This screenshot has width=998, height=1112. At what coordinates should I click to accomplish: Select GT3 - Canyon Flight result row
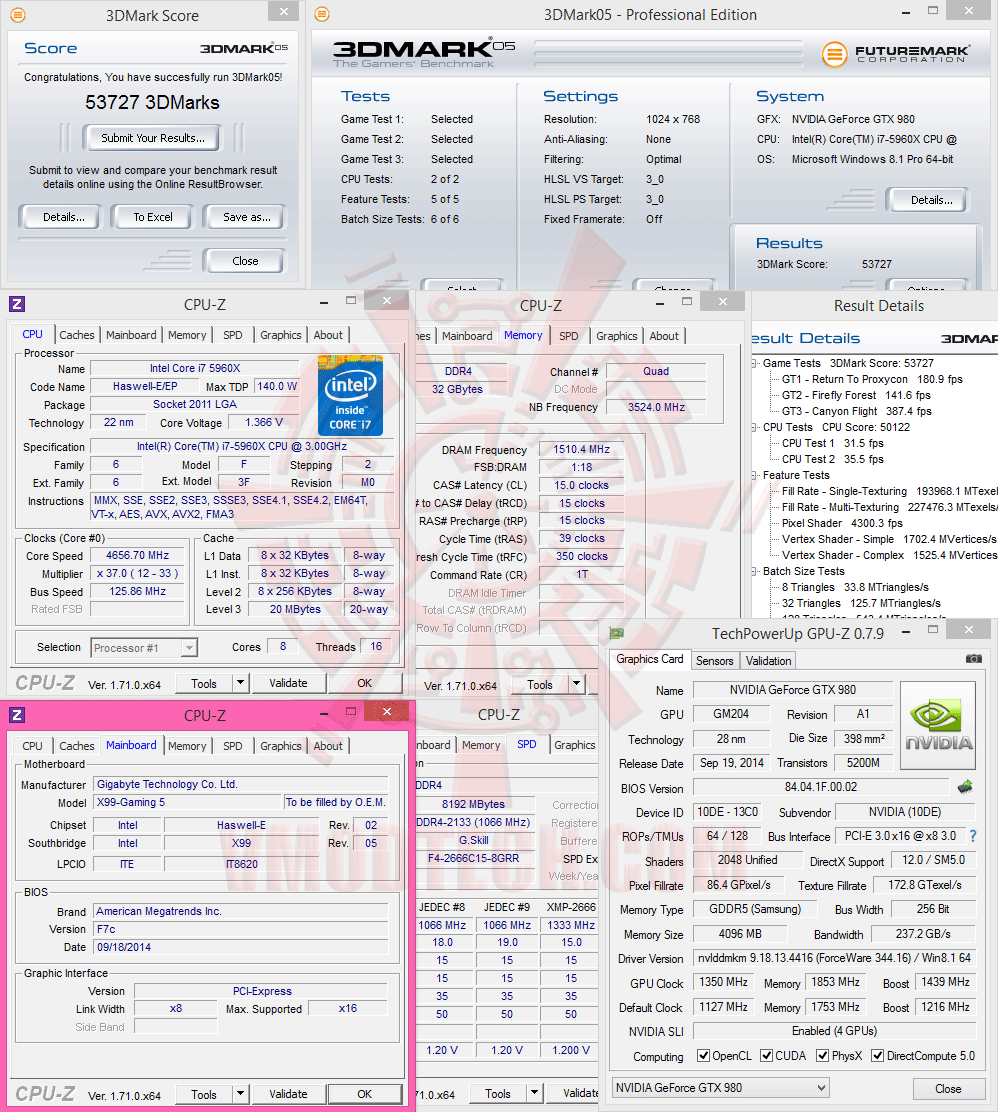(856, 411)
